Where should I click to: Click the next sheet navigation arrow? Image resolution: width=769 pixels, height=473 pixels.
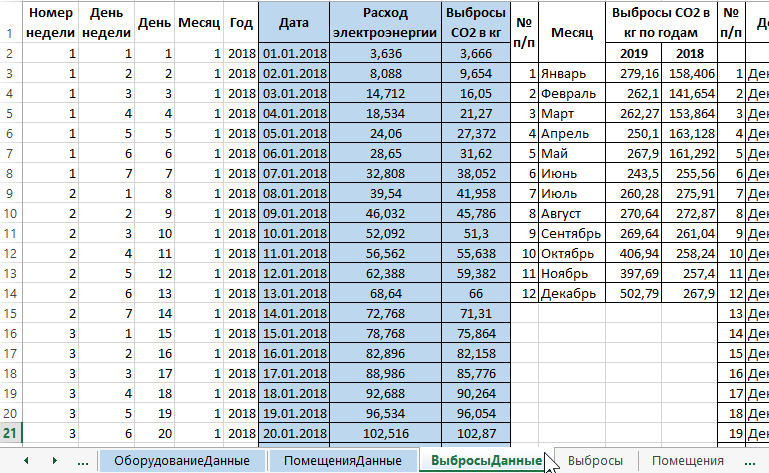54,460
